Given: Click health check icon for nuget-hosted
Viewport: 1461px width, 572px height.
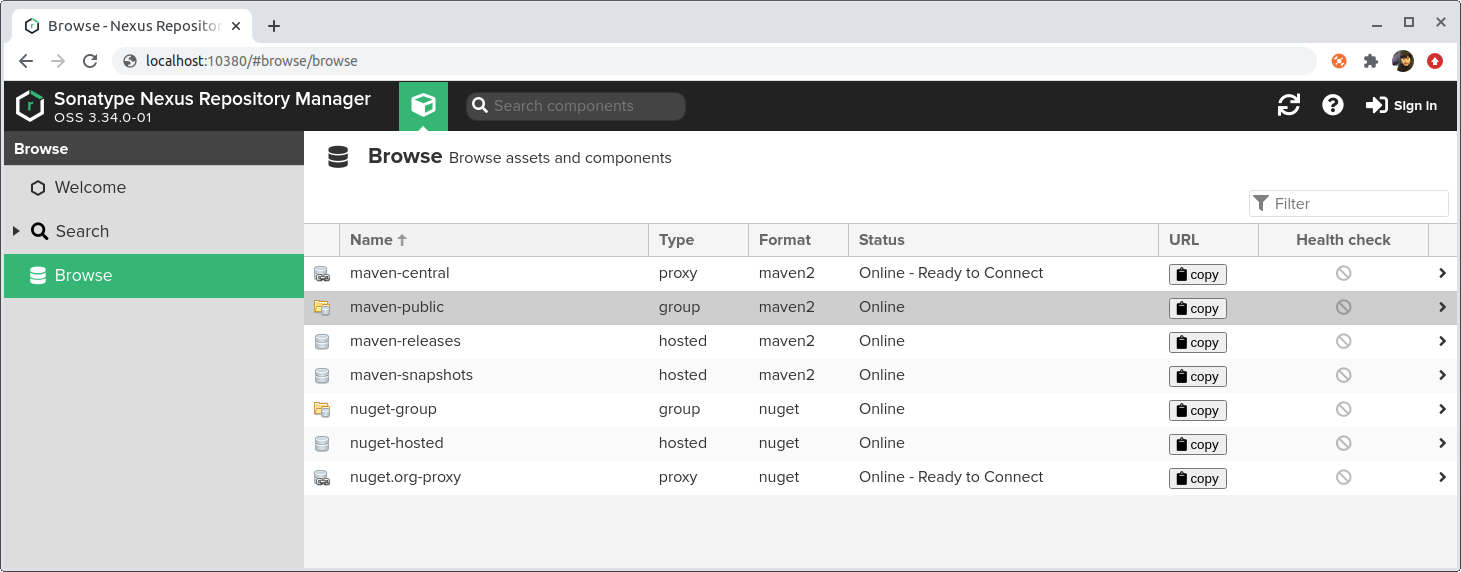Looking at the screenshot, I should [x=1343, y=443].
